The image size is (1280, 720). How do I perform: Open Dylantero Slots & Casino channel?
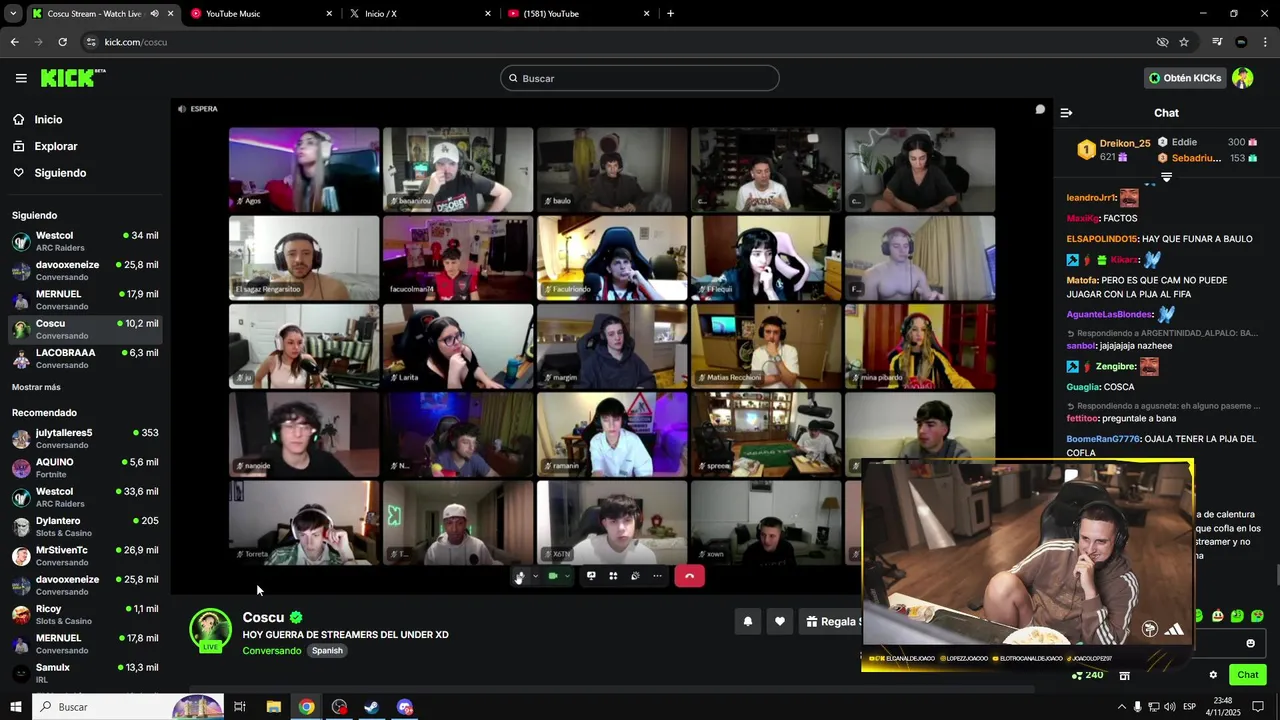pos(85,526)
